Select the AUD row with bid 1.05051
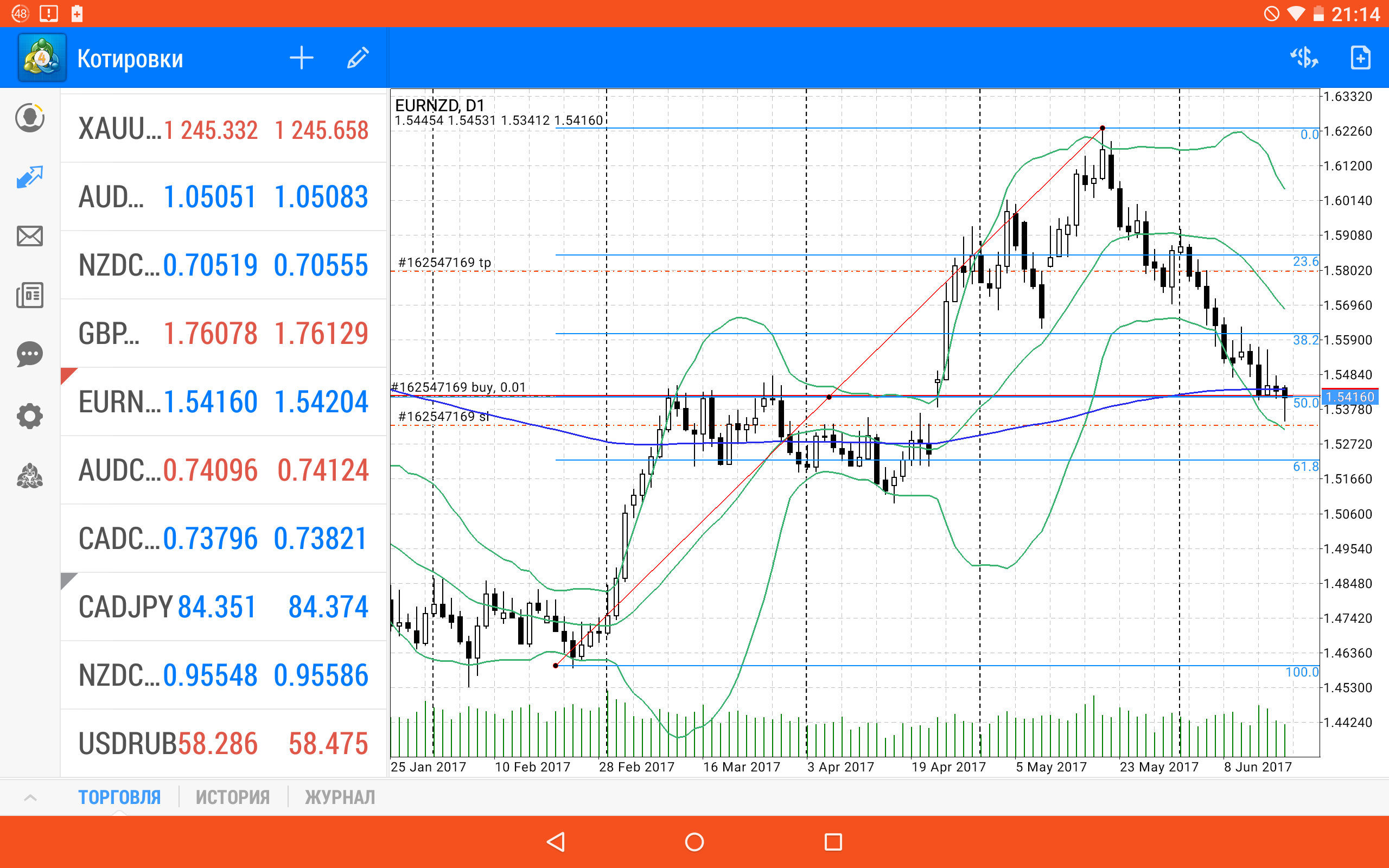This screenshot has width=1389, height=868. coord(224,197)
